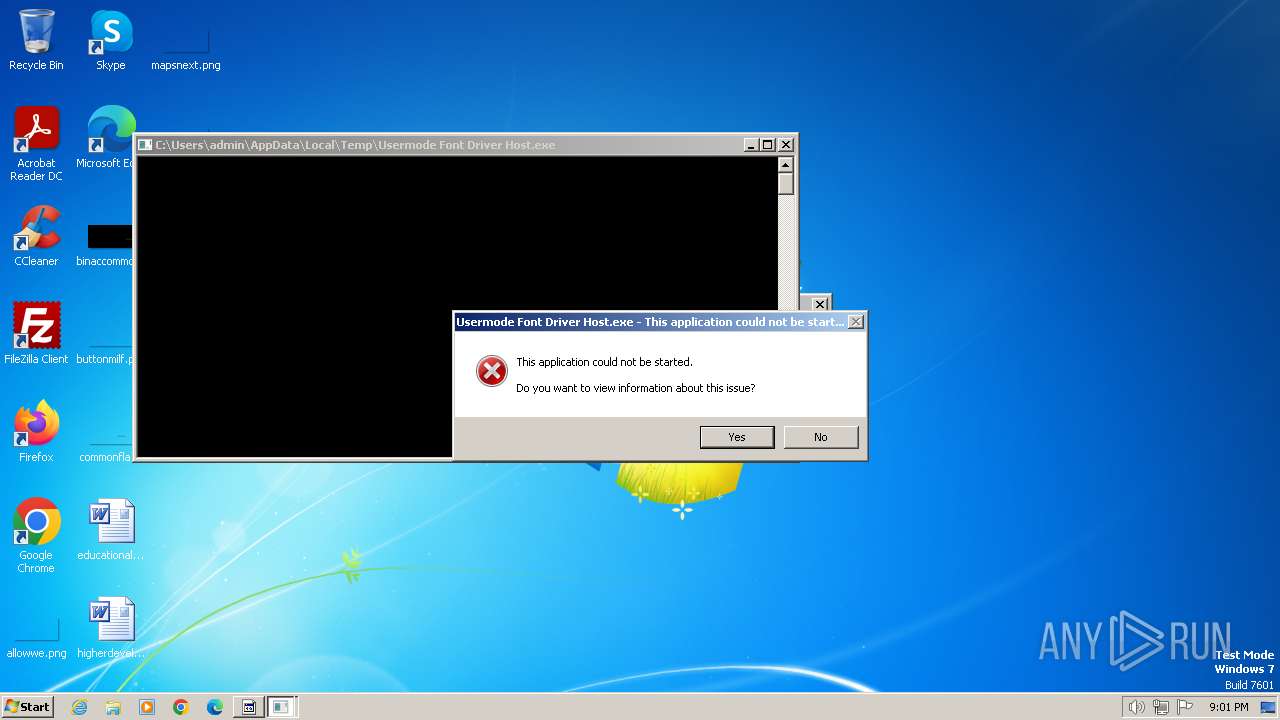Click the console window title bar path

click(355, 145)
